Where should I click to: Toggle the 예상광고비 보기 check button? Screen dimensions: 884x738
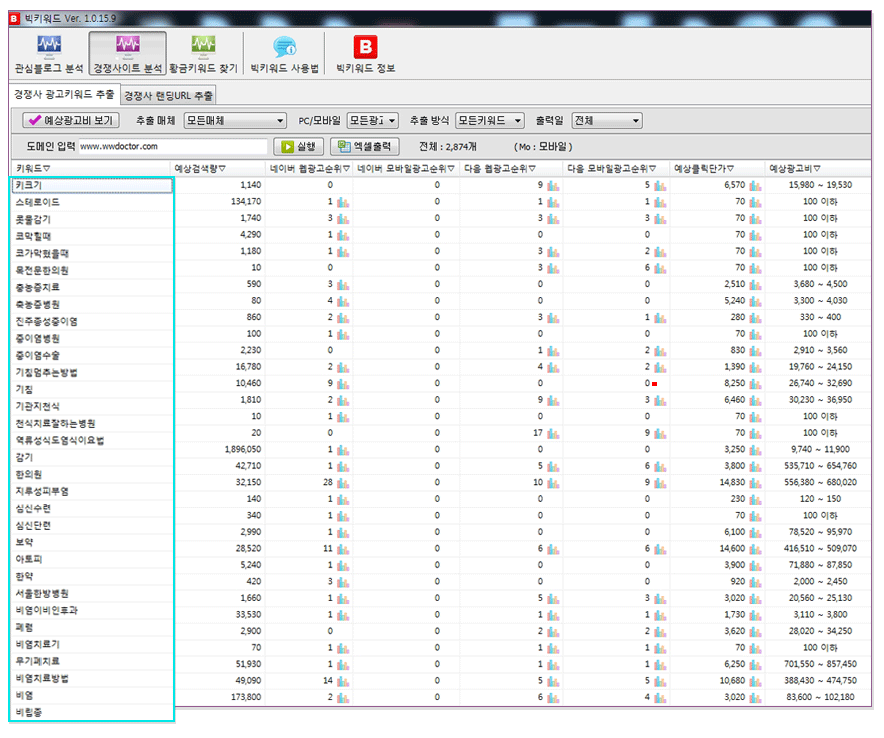(70, 120)
